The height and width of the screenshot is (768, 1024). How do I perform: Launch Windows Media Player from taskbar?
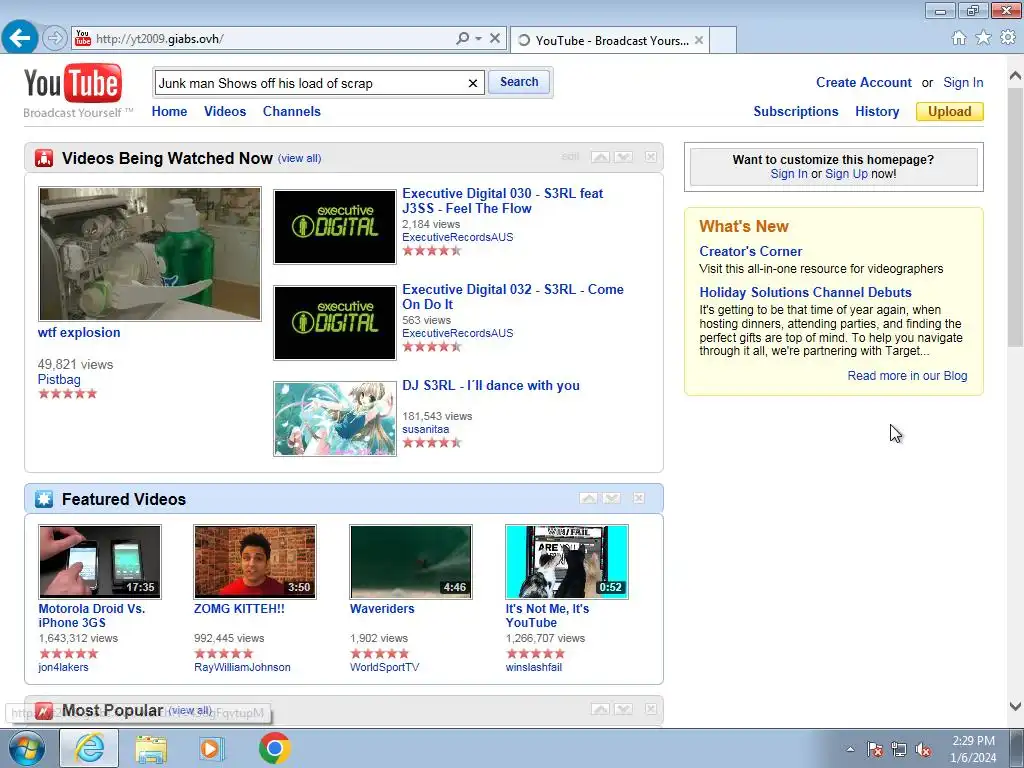pyautogui.click(x=212, y=748)
